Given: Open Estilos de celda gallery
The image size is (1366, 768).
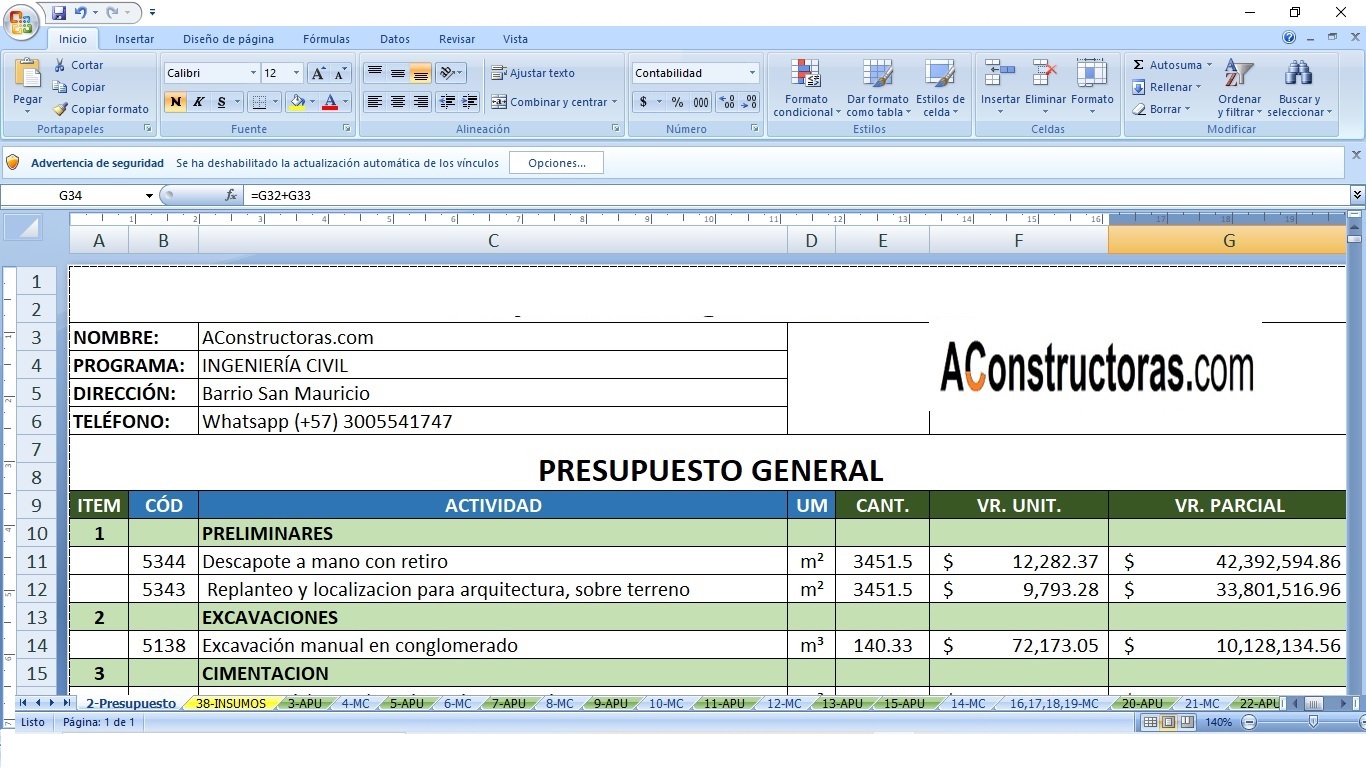Looking at the screenshot, I should click(x=940, y=88).
